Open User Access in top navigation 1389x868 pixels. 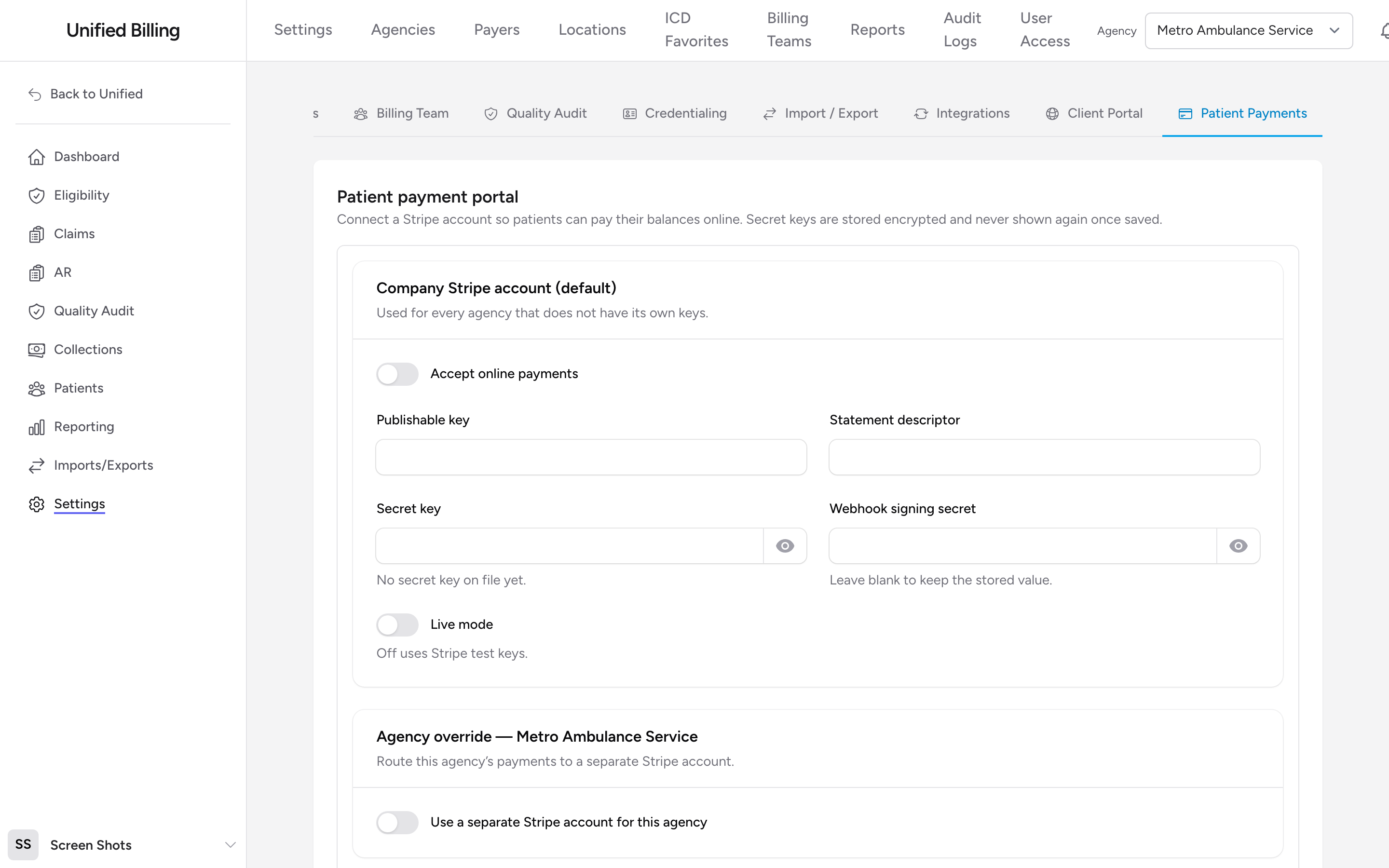tap(1045, 30)
